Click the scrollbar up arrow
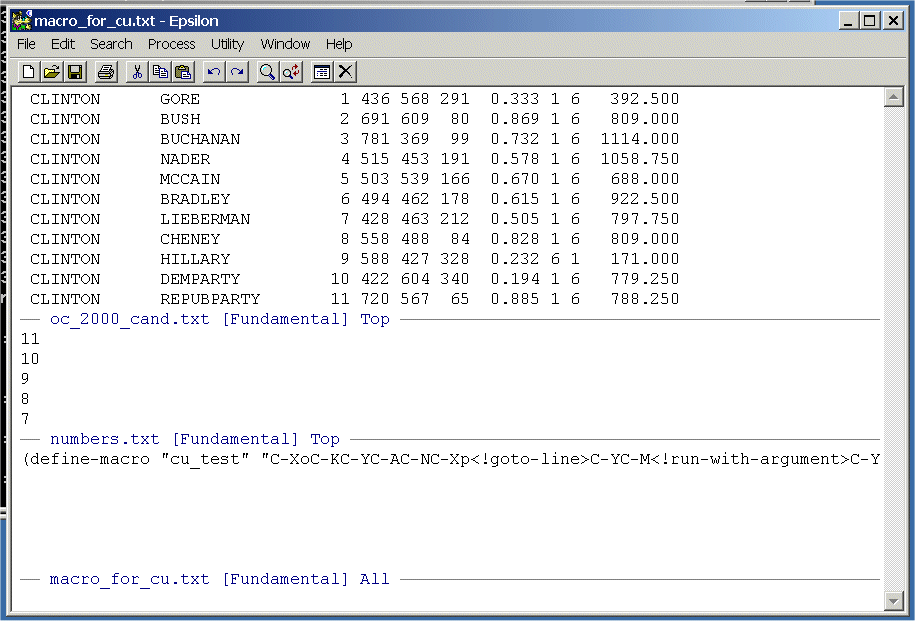The width and height of the screenshot is (915, 621). point(894,97)
